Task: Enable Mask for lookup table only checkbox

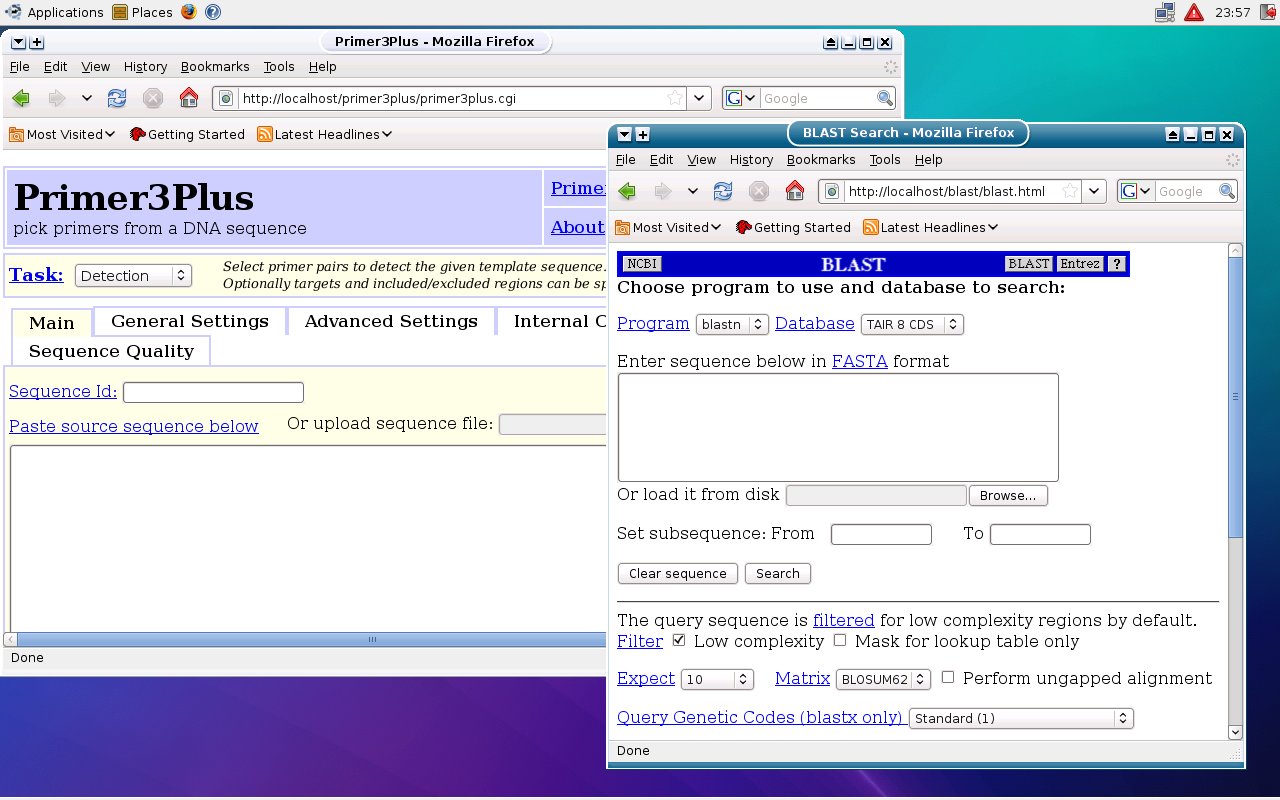Action: click(840, 640)
